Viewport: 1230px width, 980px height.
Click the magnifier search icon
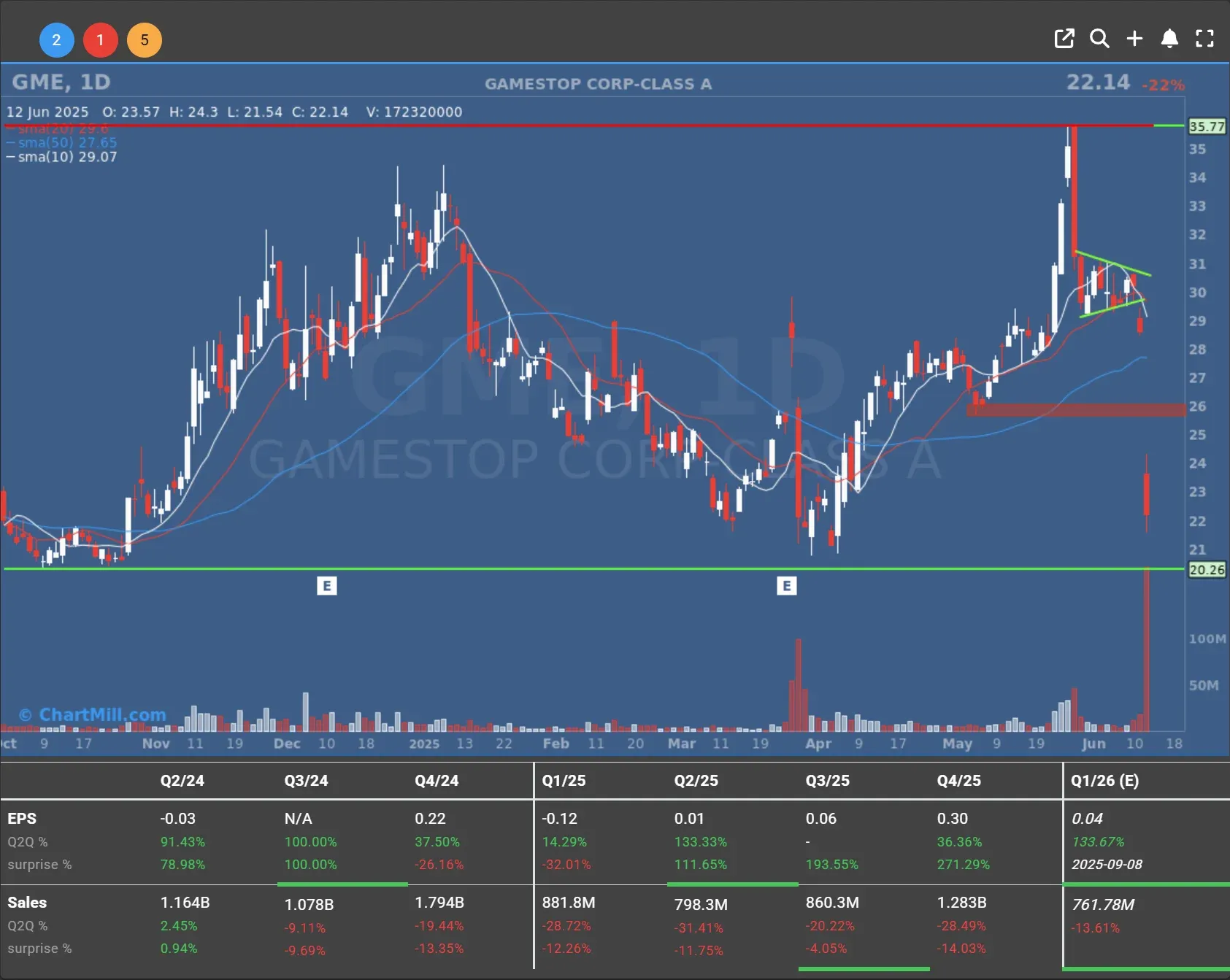[1099, 39]
